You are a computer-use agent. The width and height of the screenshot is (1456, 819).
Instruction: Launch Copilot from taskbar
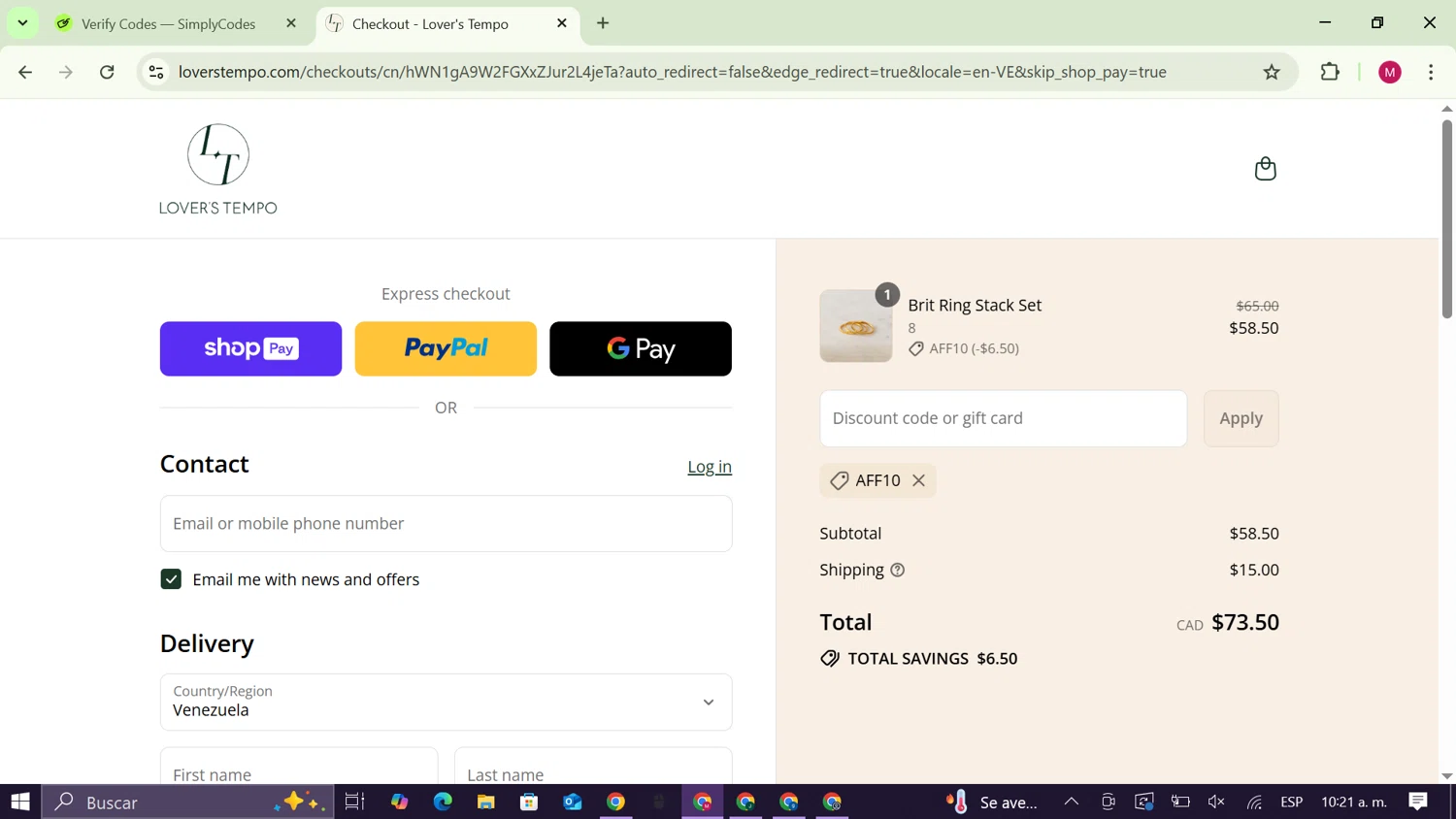(399, 802)
